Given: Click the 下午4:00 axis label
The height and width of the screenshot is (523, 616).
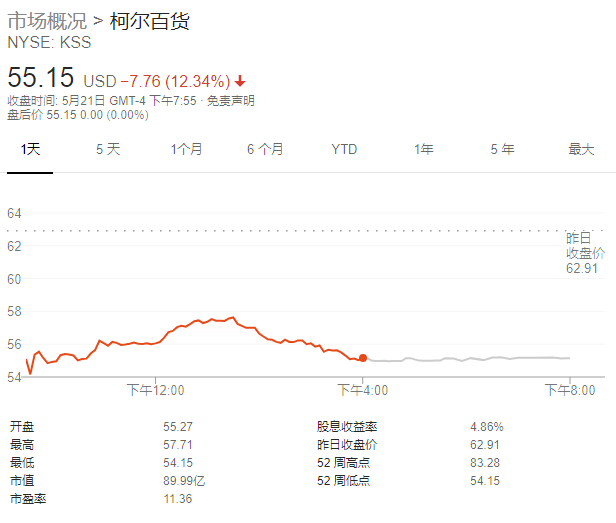Looking at the screenshot, I should click(x=363, y=390).
